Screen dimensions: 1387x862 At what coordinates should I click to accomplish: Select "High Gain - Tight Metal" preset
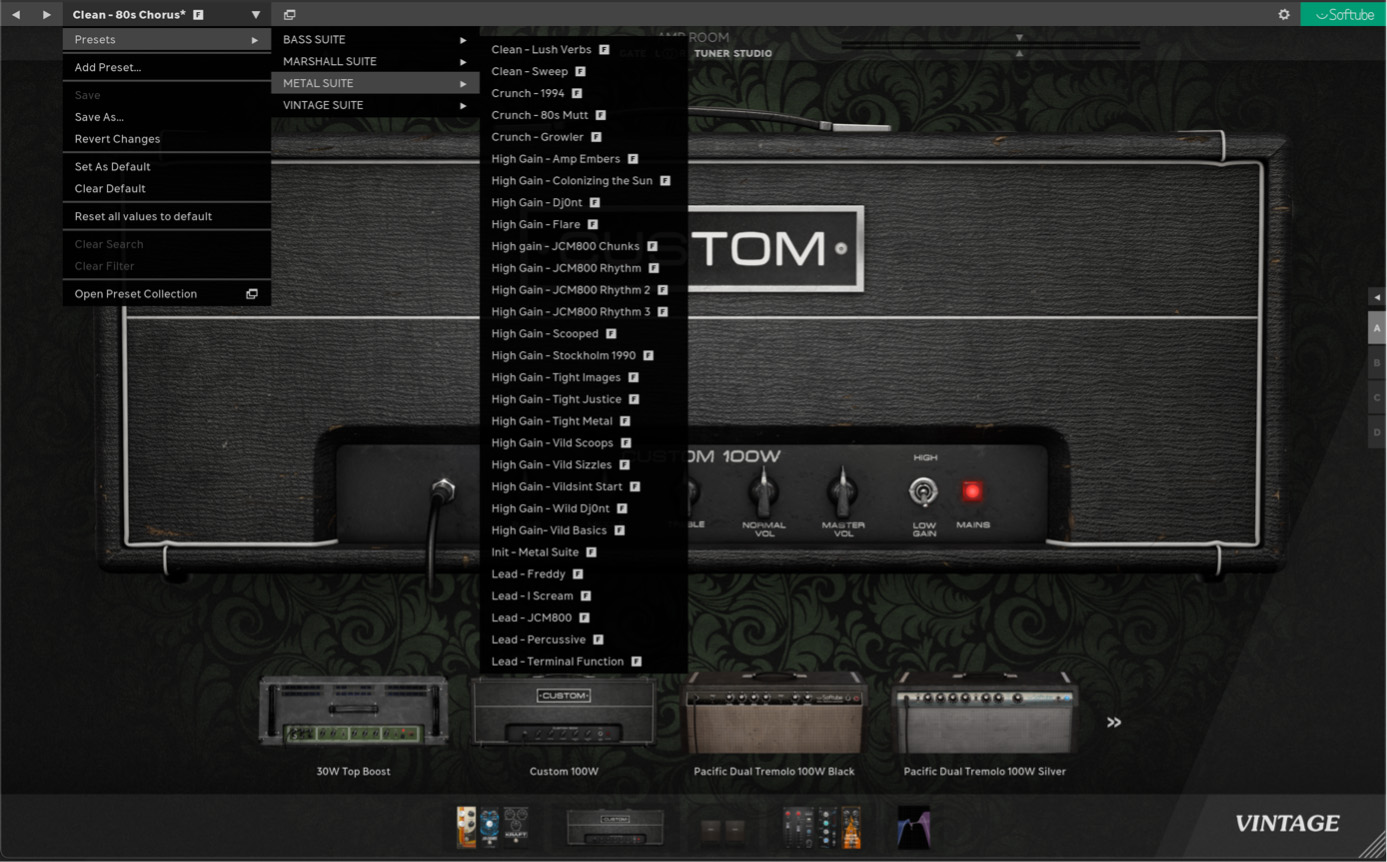click(x=552, y=422)
